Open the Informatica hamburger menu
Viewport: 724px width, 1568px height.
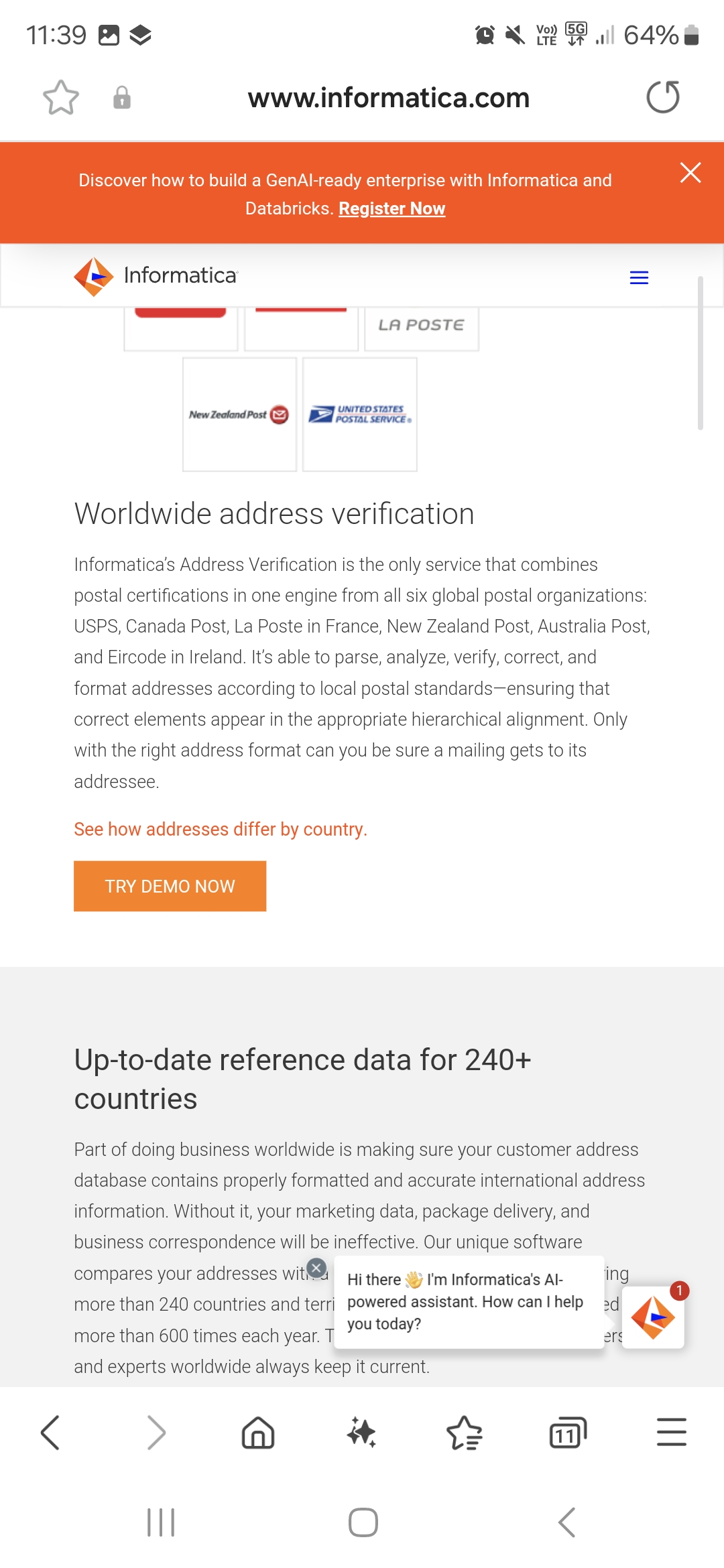(639, 277)
